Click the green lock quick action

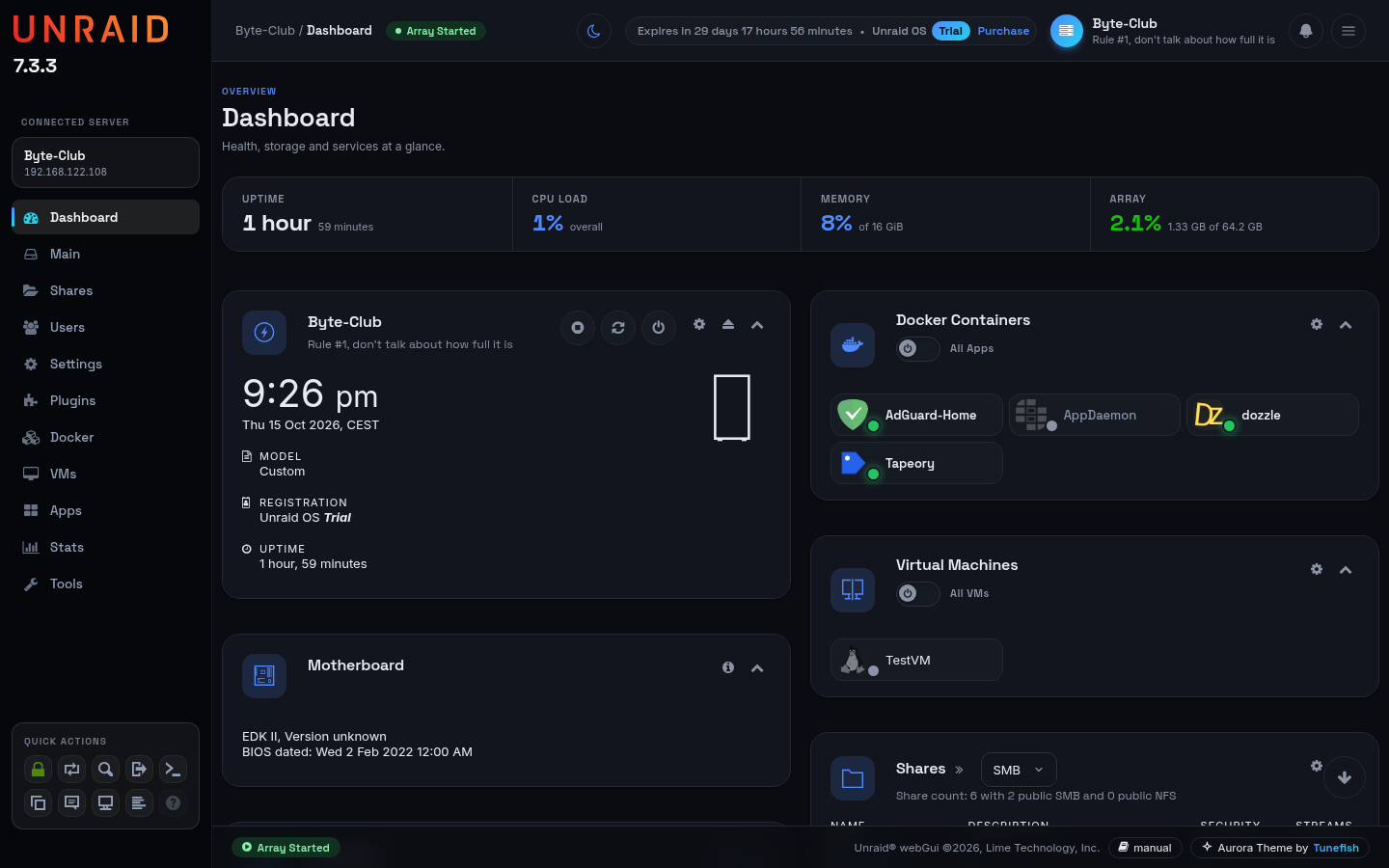(x=38, y=769)
